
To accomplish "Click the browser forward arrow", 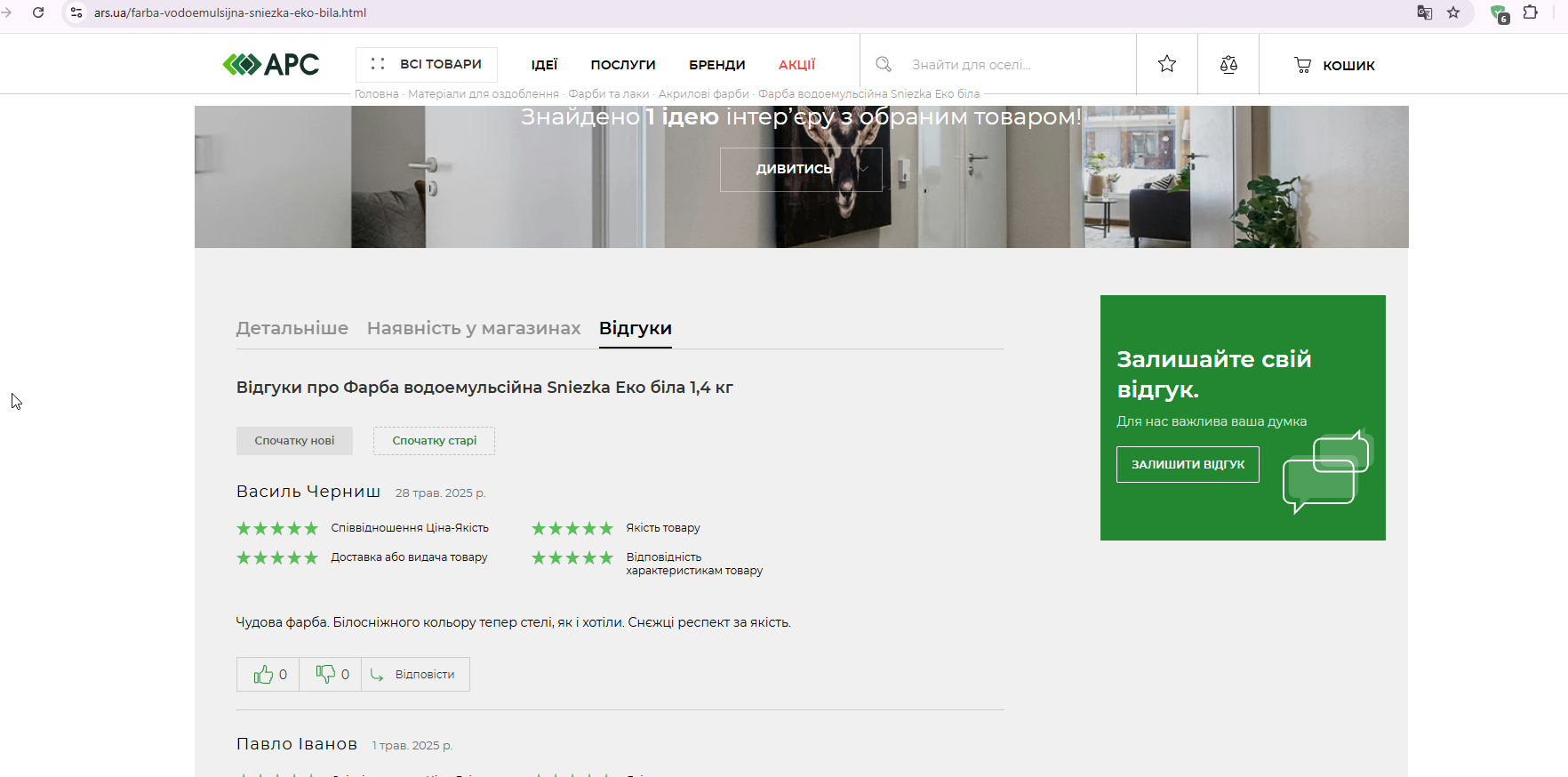I will [6, 12].
